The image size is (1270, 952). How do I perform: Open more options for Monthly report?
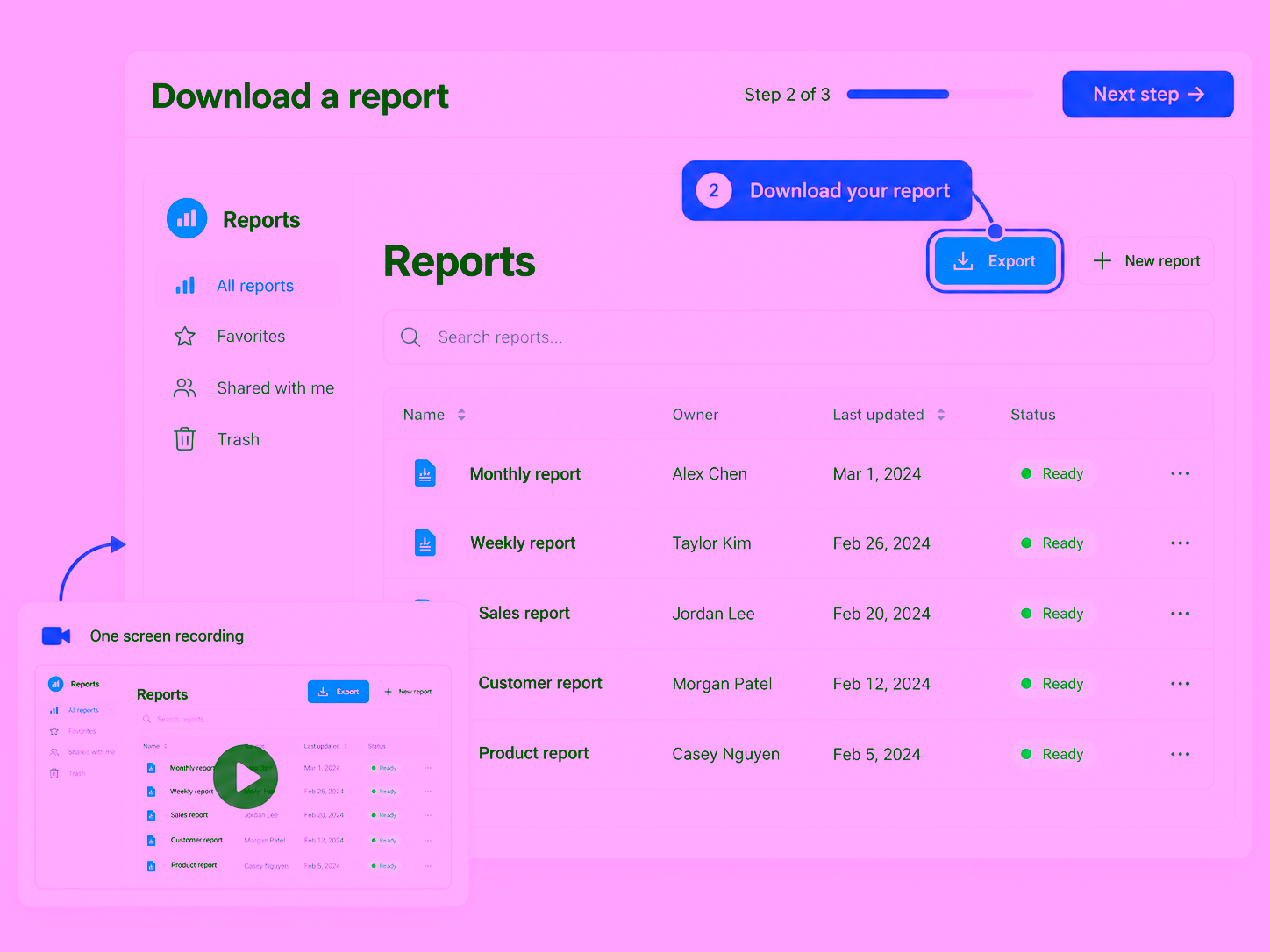pos(1181,473)
